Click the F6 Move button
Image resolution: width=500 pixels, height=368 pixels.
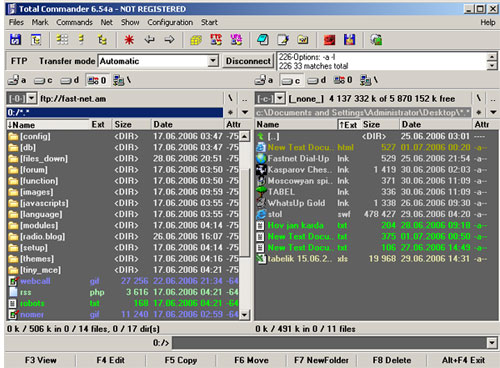[251, 360]
